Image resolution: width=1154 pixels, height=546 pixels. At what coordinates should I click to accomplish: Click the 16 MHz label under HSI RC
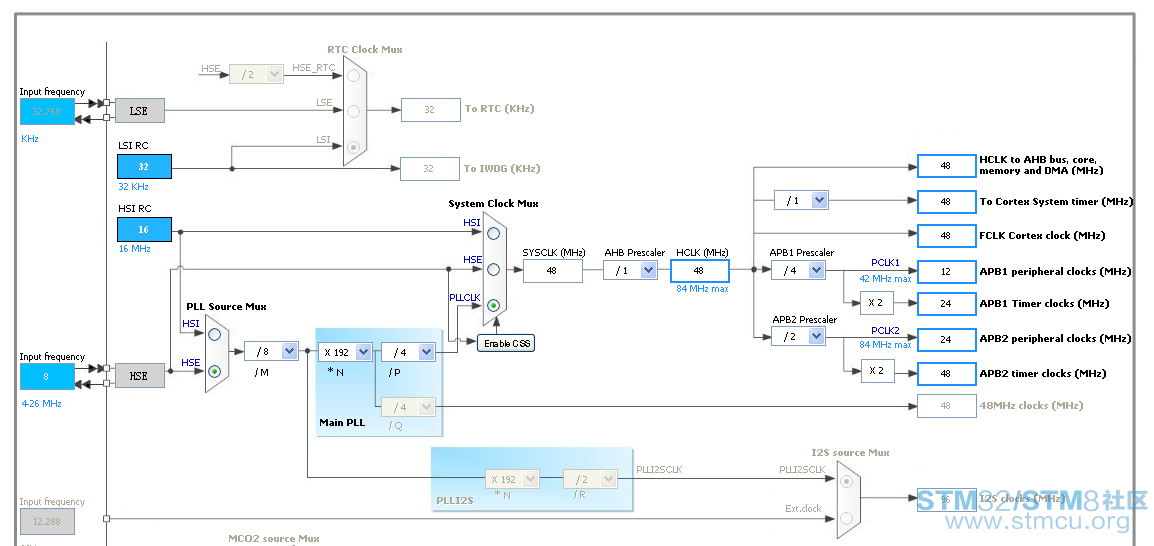135,249
